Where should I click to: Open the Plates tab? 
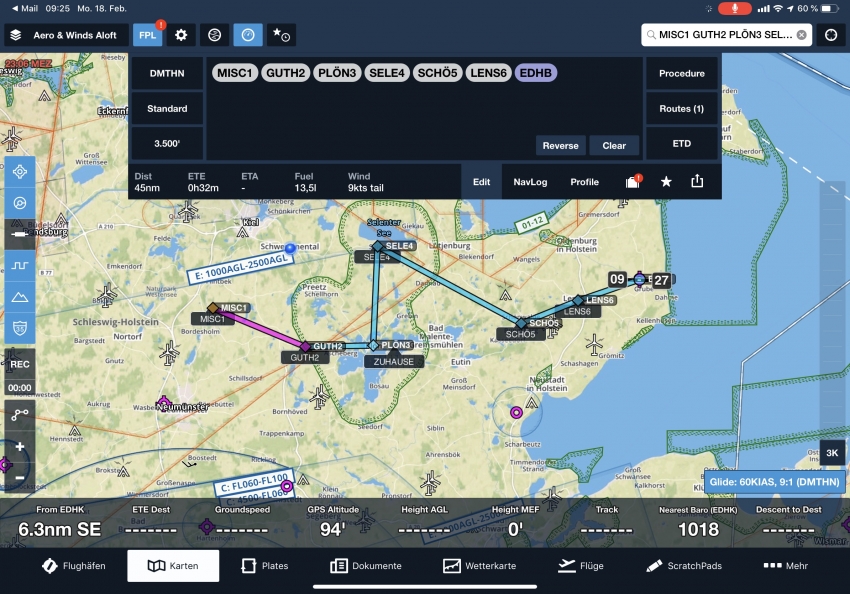(265, 566)
